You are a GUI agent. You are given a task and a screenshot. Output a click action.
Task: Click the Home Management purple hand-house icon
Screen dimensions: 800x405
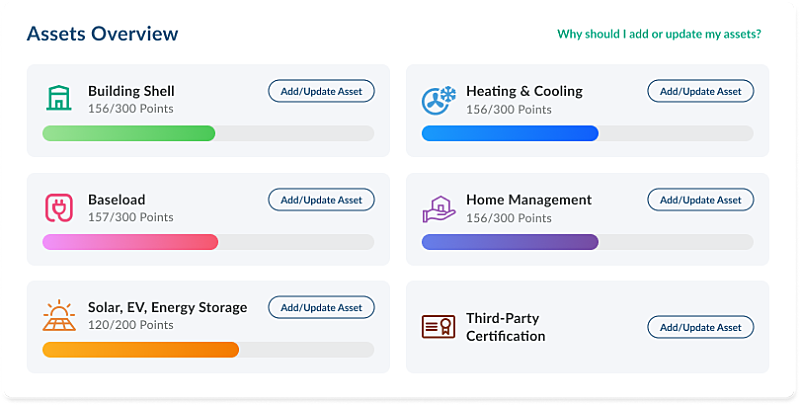(439, 209)
